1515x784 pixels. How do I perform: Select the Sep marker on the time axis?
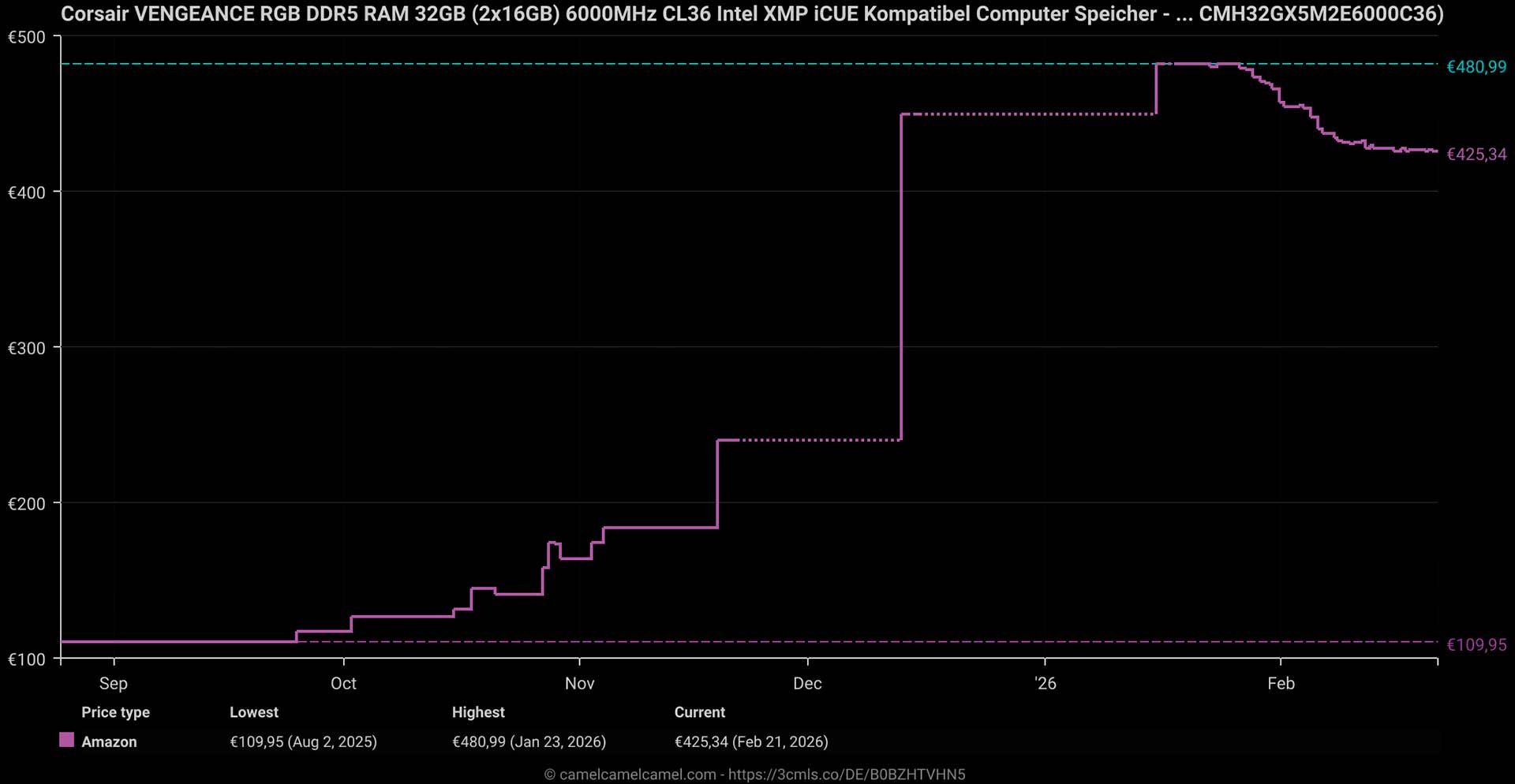pyautogui.click(x=114, y=683)
